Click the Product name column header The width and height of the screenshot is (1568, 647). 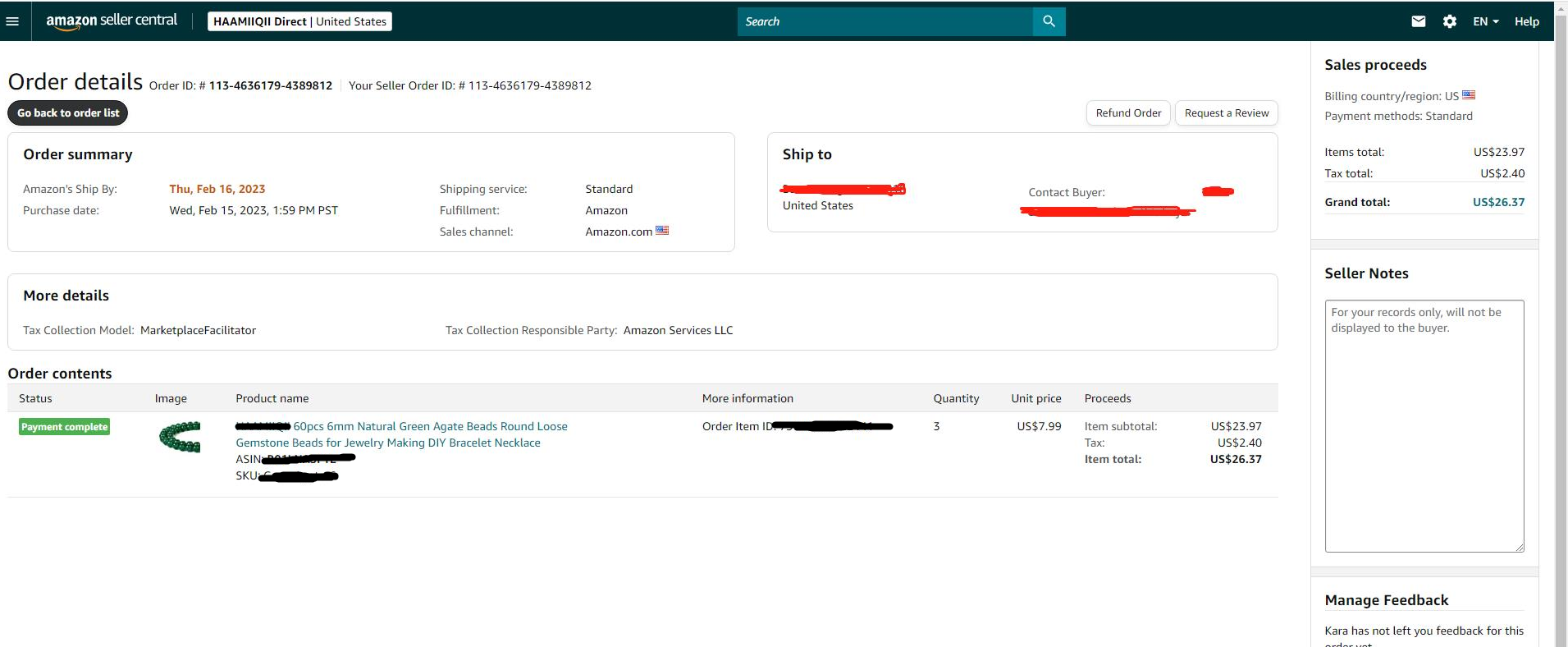click(272, 398)
